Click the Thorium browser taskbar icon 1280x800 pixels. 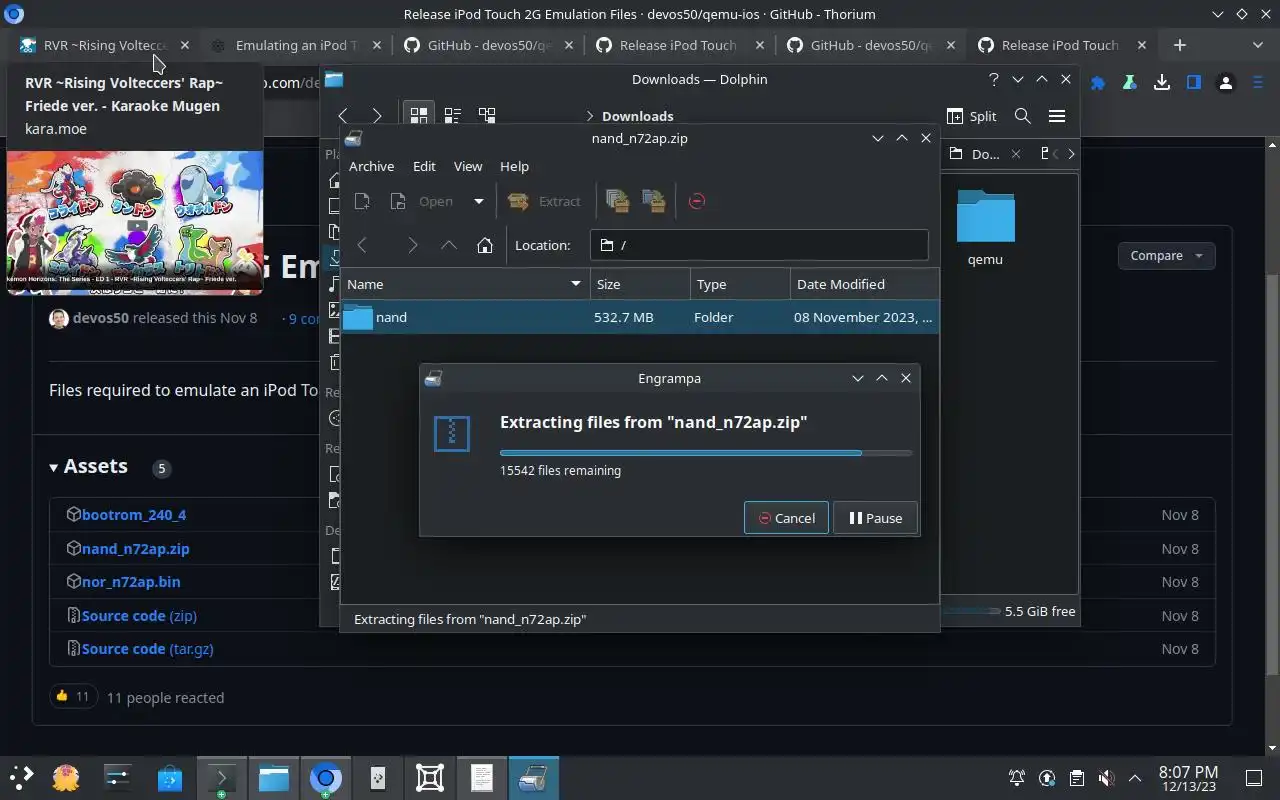[x=326, y=777]
